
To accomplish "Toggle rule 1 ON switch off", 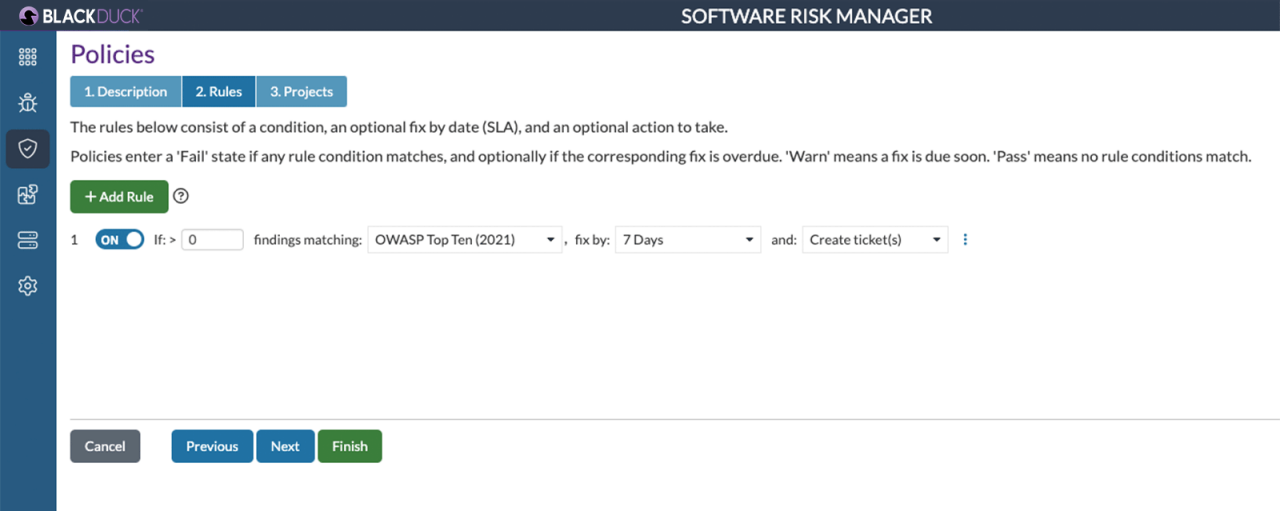I will tap(120, 240).
